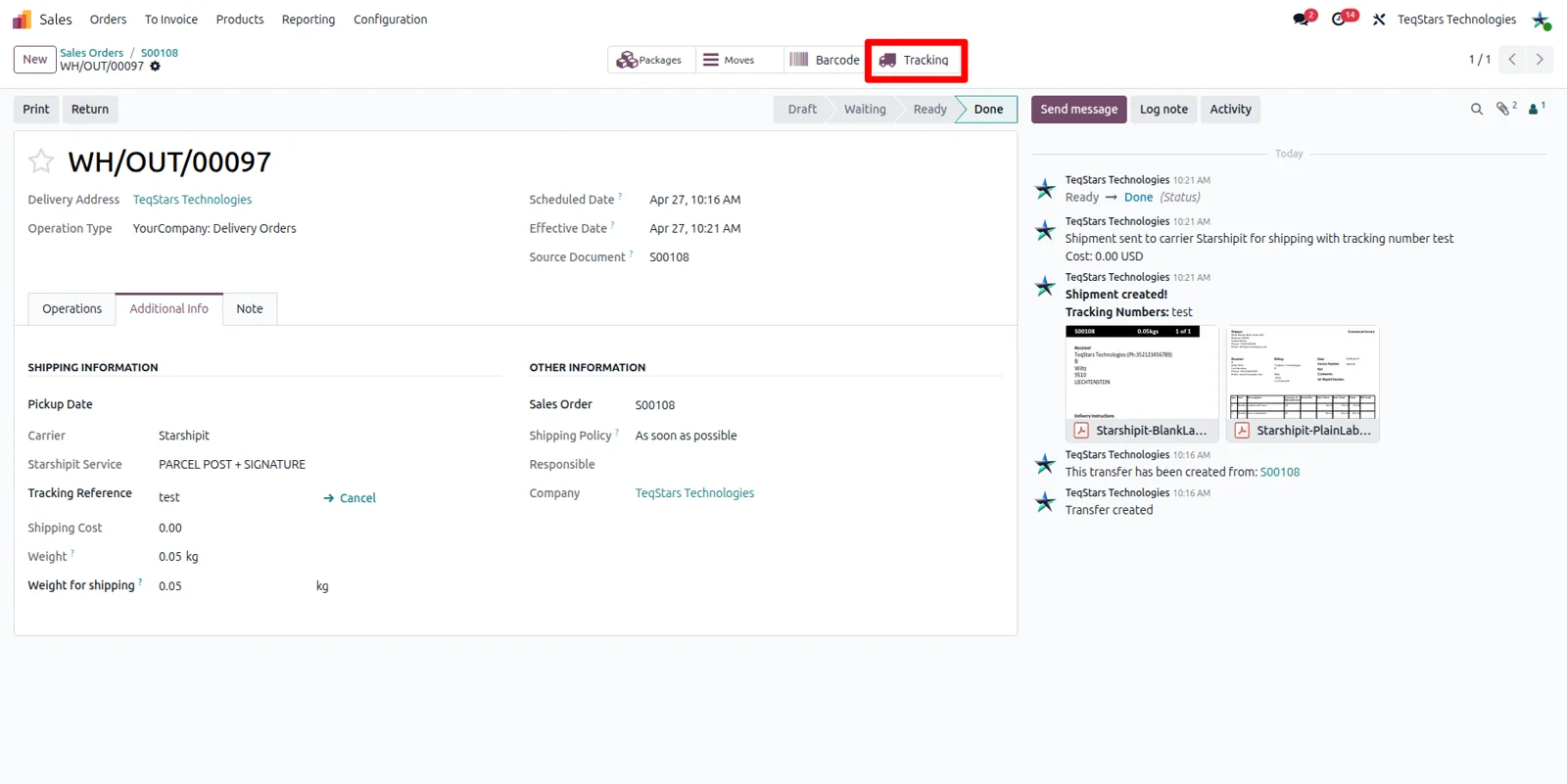Screen dimensions: 1567x784
Task: Switch to the Operations tab
Action: [x=71, y=309]
